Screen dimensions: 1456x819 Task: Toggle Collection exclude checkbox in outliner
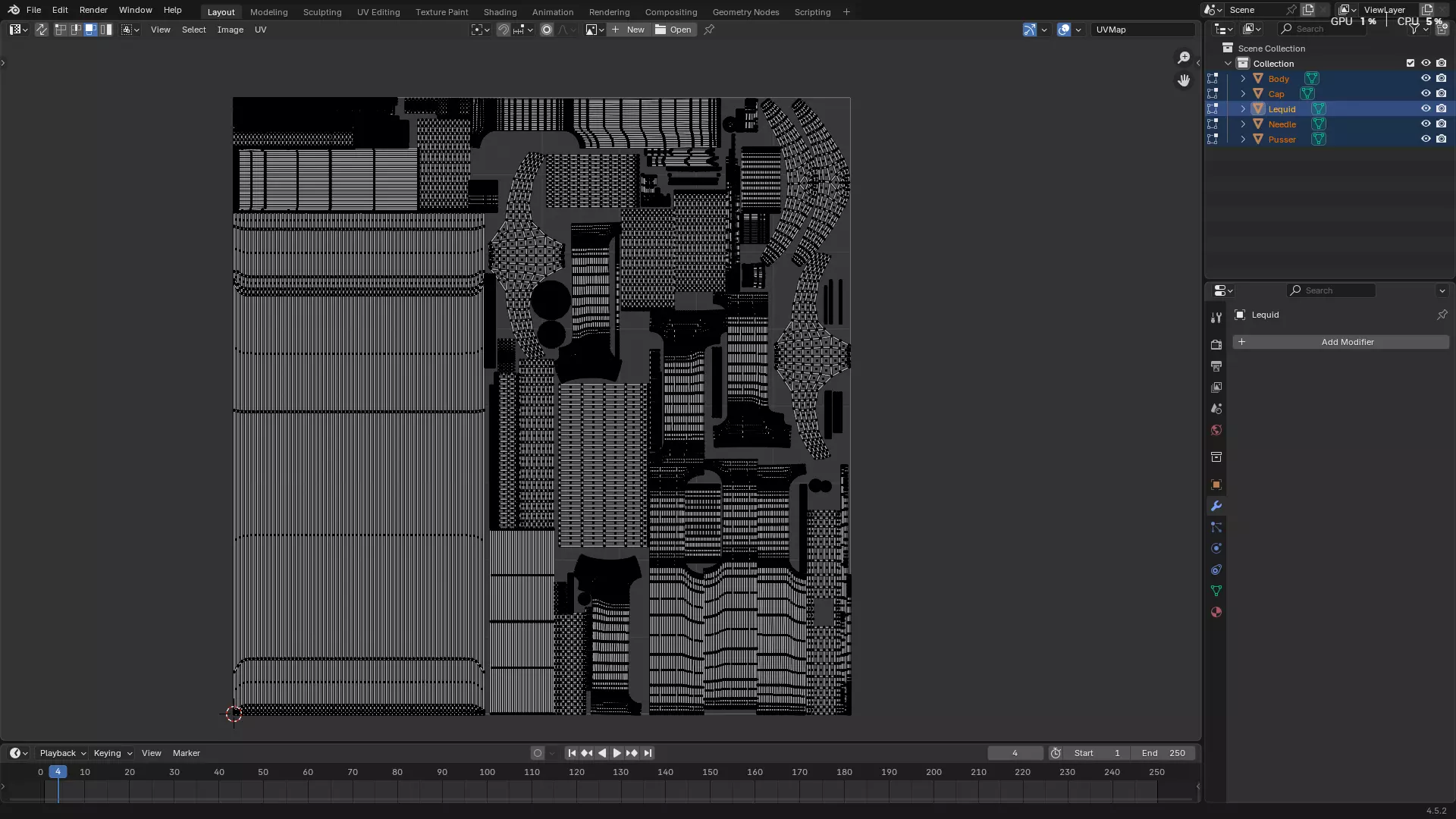[1410, 63]
